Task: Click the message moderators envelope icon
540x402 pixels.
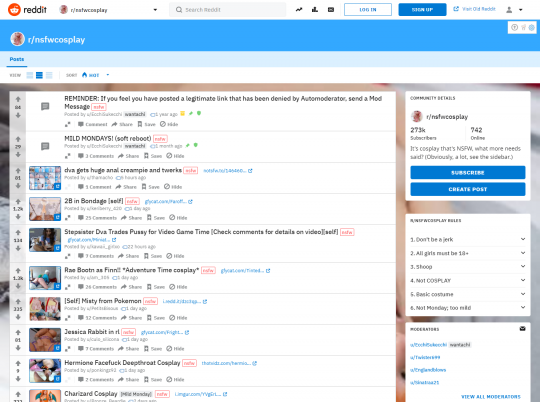Action: [x=522, y=329]
